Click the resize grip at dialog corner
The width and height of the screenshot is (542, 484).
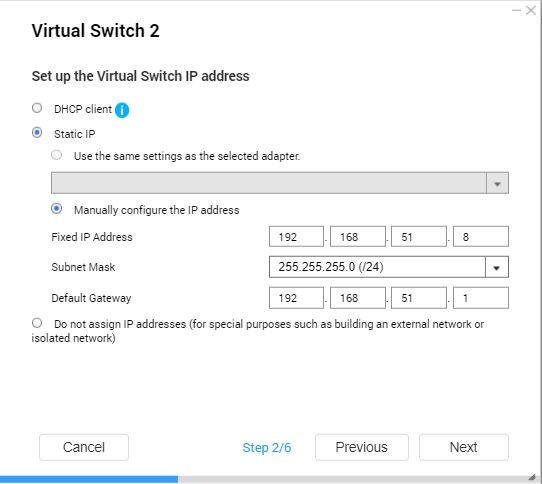pos(533,477)
